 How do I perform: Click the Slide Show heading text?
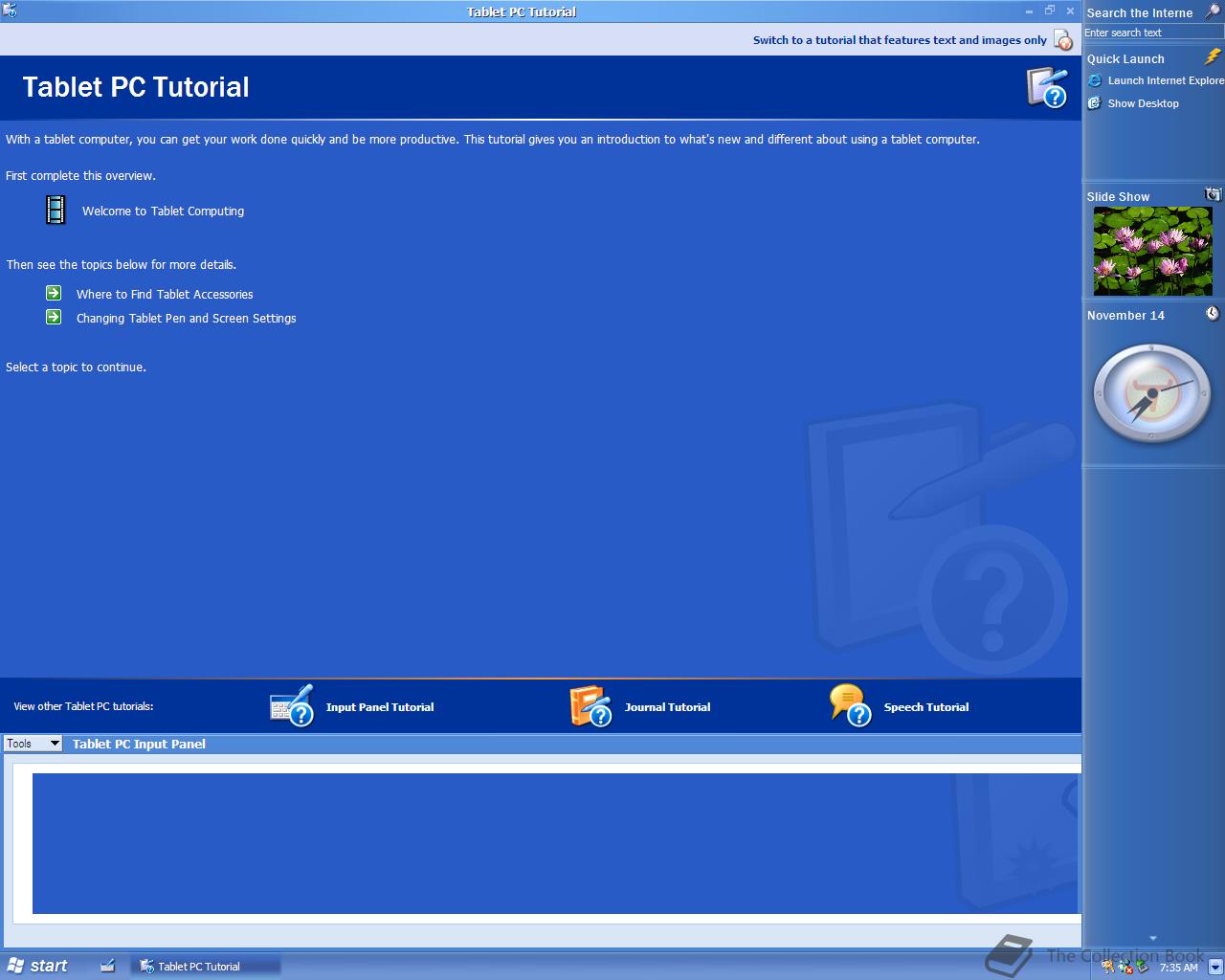point(1118,197)
